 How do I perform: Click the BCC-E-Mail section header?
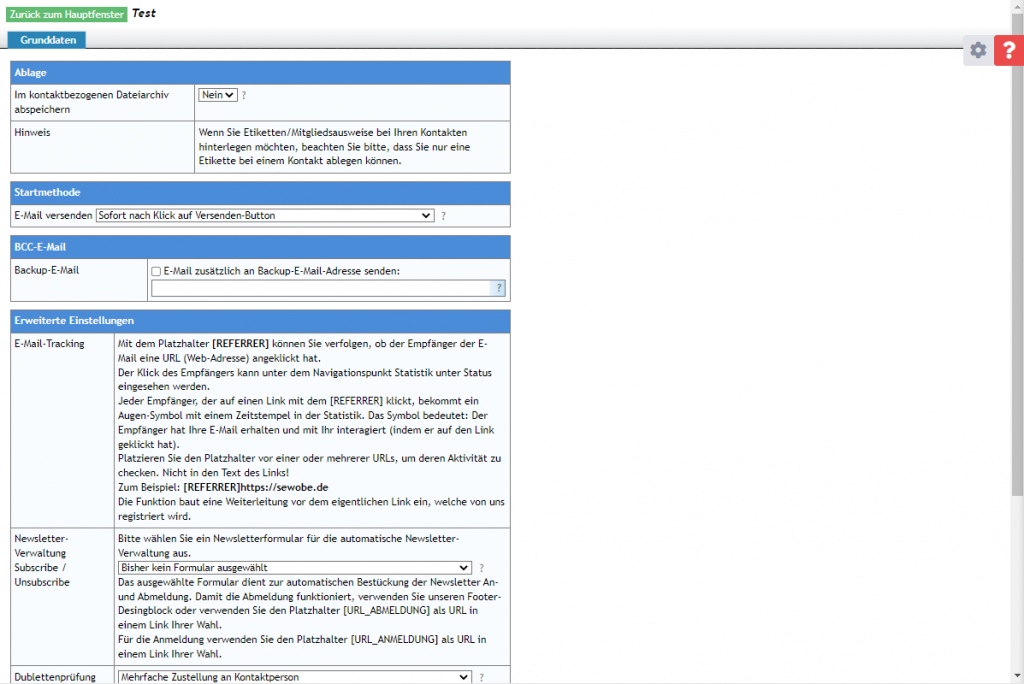260,246
